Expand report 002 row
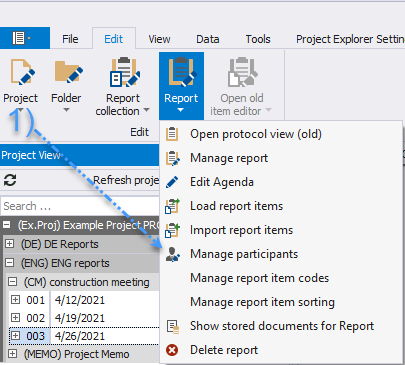The image size is (405, 365). [15, 317]
